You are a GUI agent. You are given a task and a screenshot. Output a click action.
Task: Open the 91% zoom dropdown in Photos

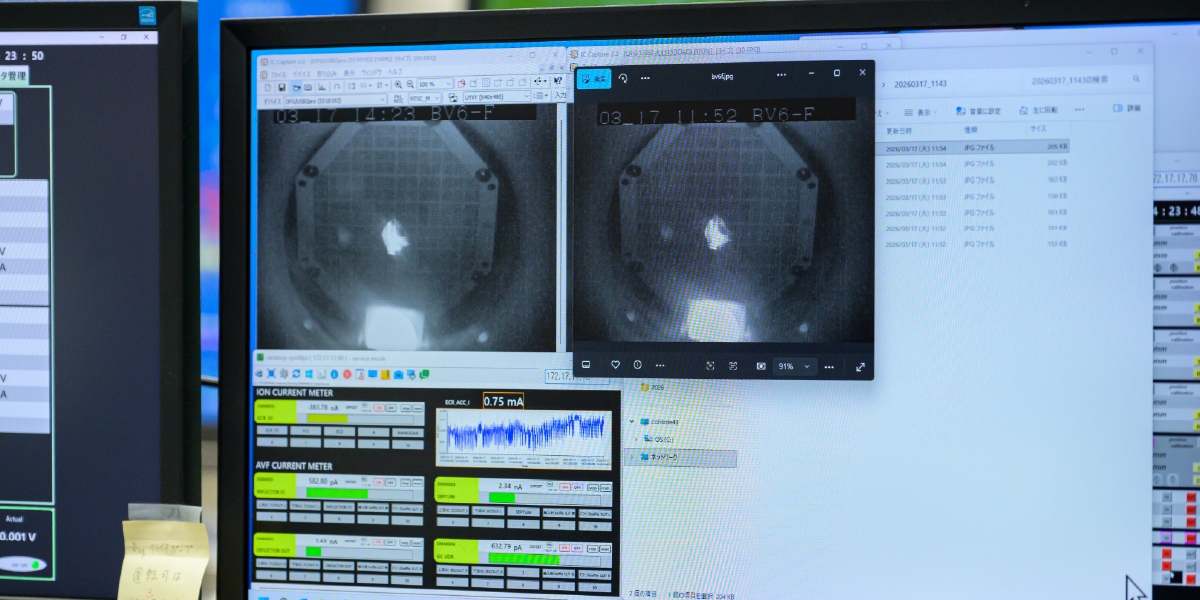click(x=807, y=367)
